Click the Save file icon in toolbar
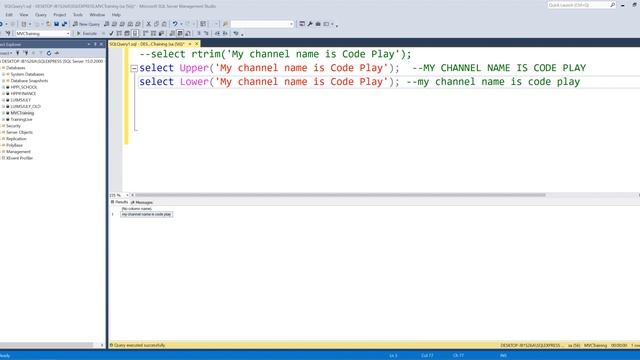Image resolution: width=640 pixels, height=360 pixels. pyautogui.click(x=56, y=24)
